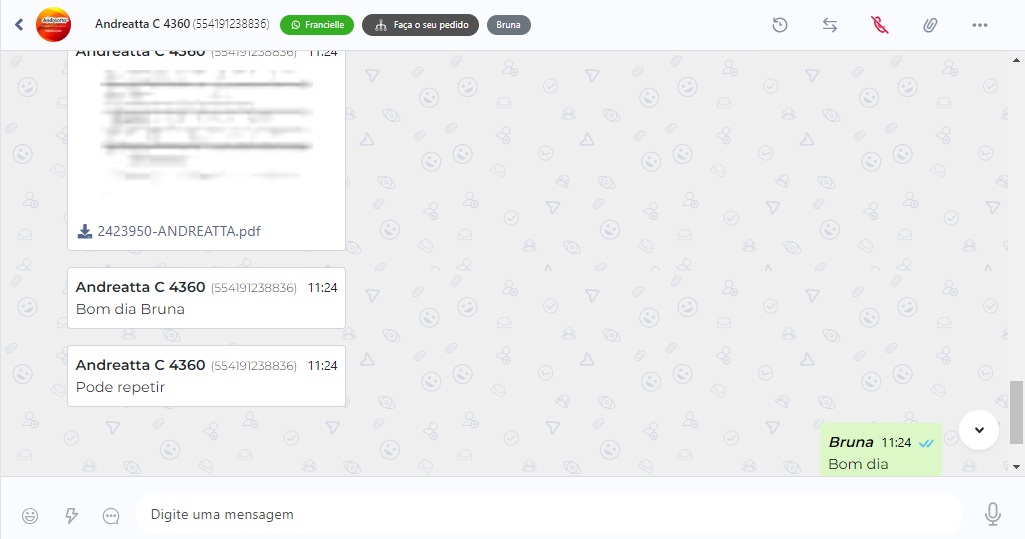Jump to latest messages with down chevron
The width and height of the screenshot is (1025, 539).
979,429
